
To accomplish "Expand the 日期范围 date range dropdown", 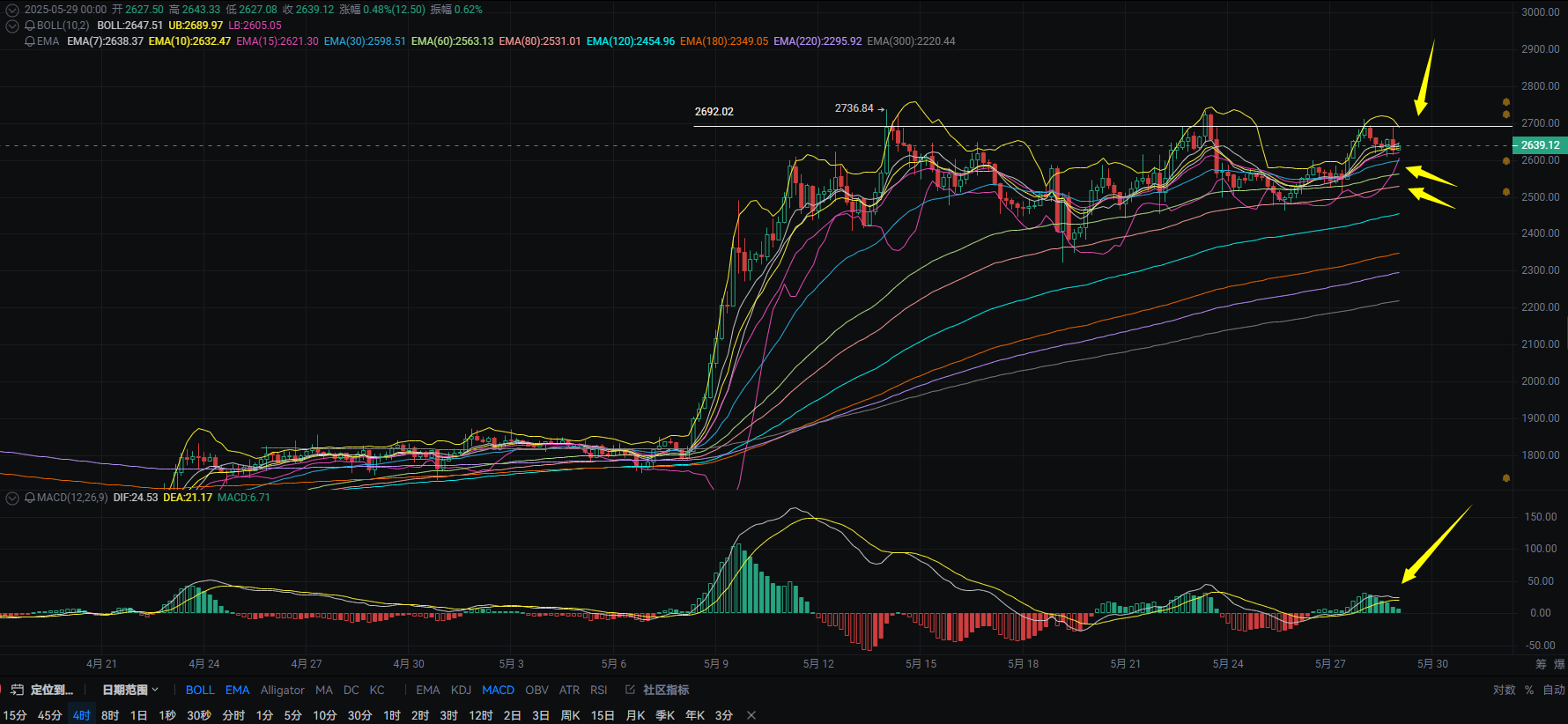I will coord(130,690).
